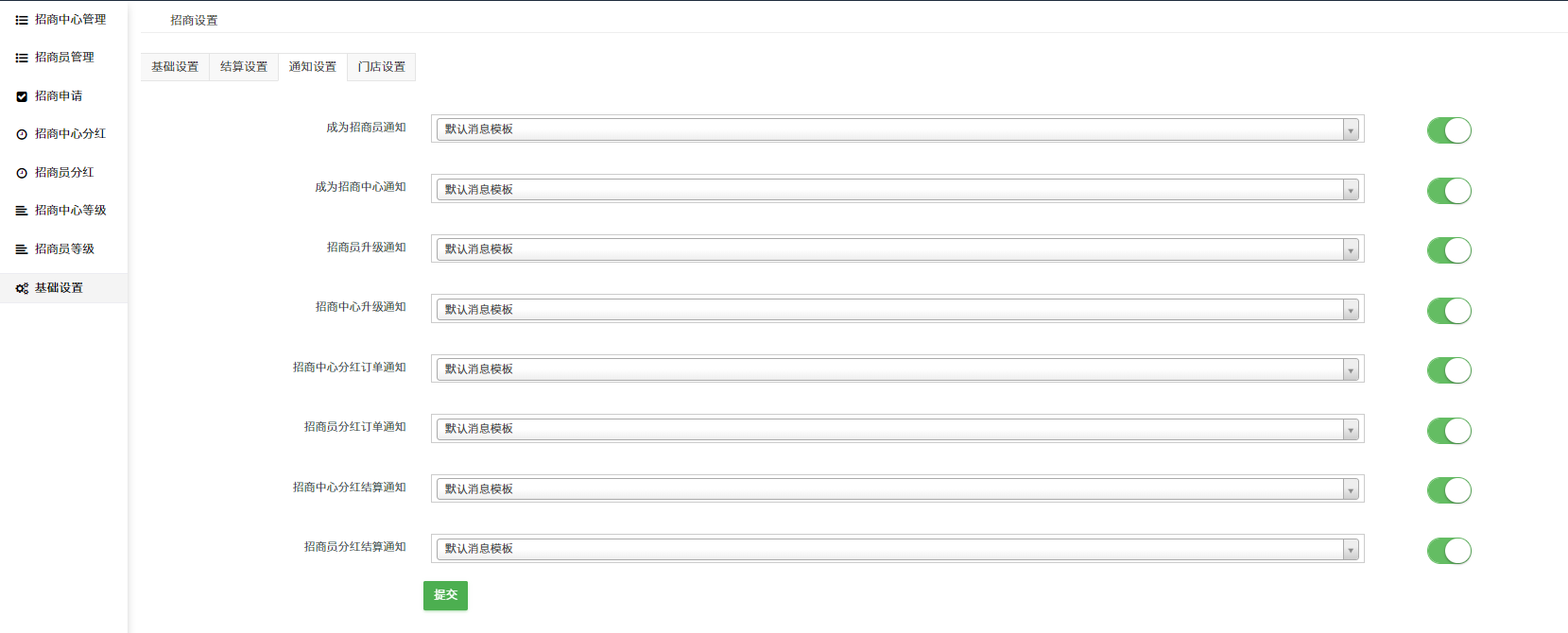Screen dimensions: 1568x633
Task: Select the 基础设置 tab at top
Action: [x=175, y=67]
